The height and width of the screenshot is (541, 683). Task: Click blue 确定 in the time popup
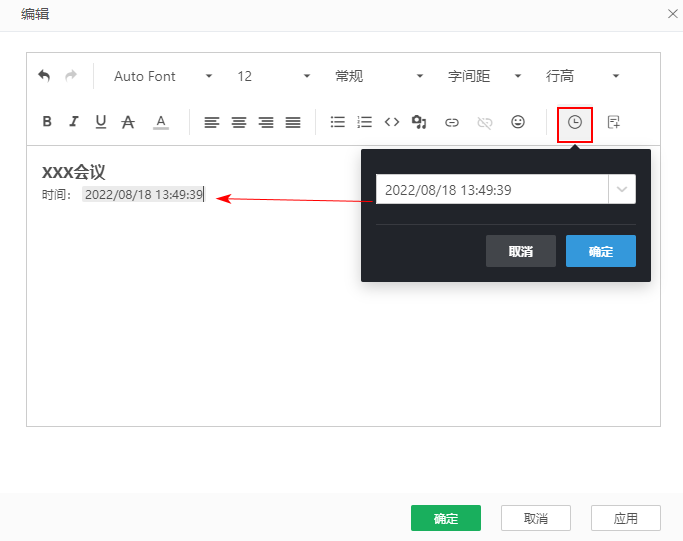click(601, 251)
